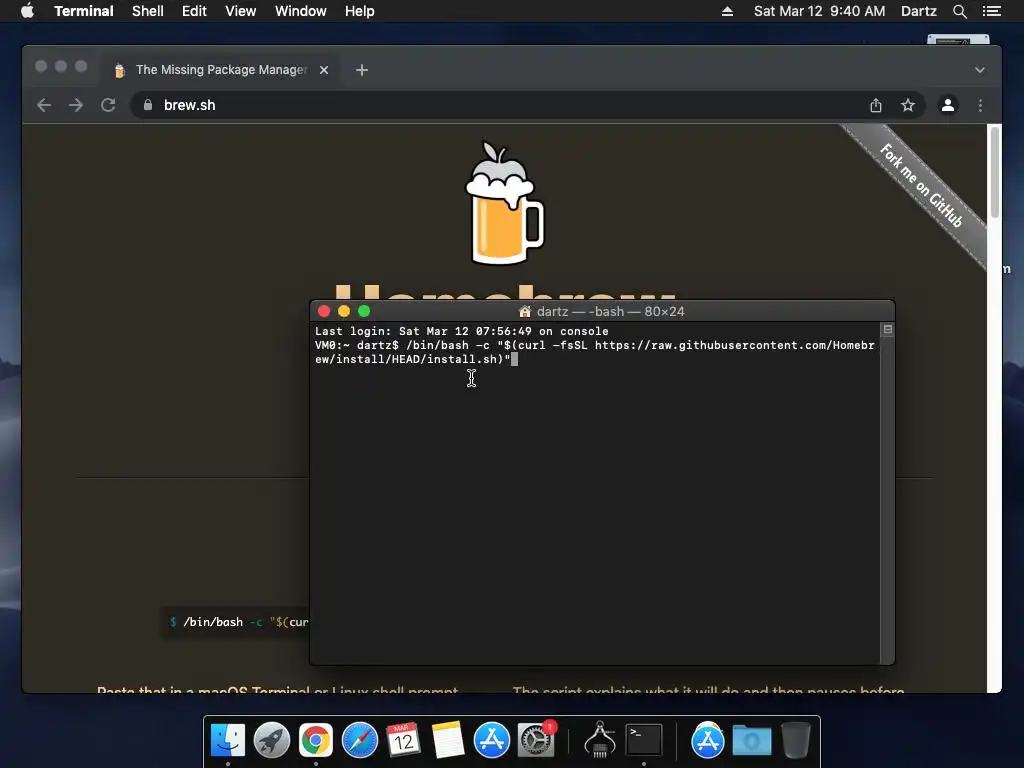1024x768 pixels.
Task: Open the Dartz user menu
Action: pos(918,11)
